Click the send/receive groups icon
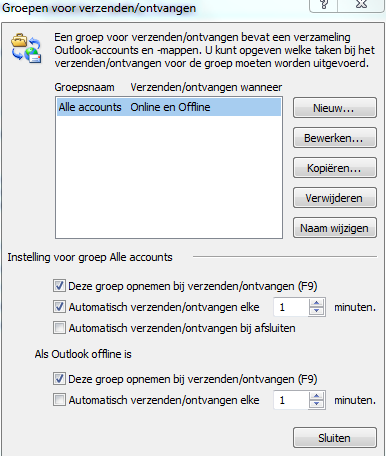386x456 pixels. [x=26, y=49]
